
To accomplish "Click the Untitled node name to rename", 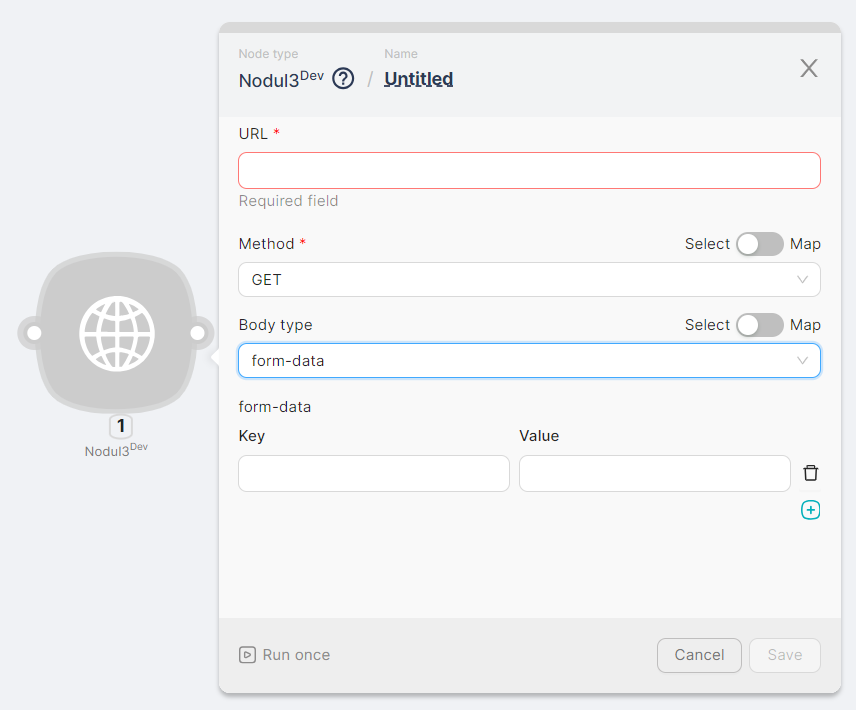I will pos(419,79).
